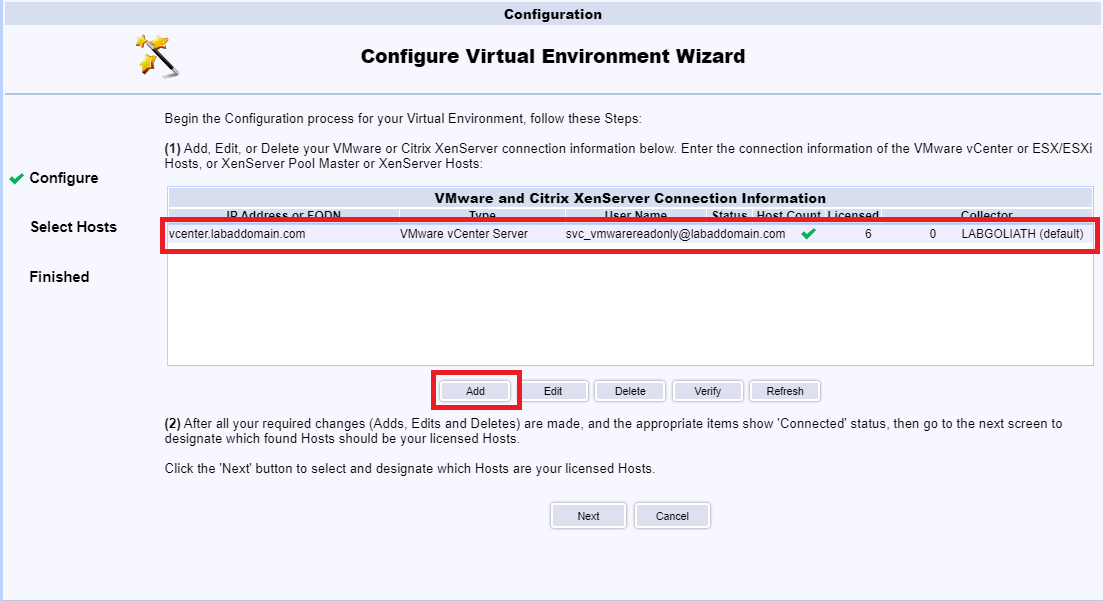The height and width of the screenshot is (601, 1103).
Task: Click the LABGOLIATH (default) collector cell
Action: click(1021, 234)
